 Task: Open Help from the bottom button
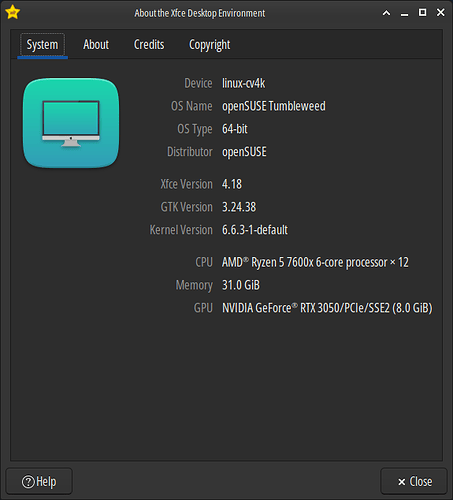(39, 481)
